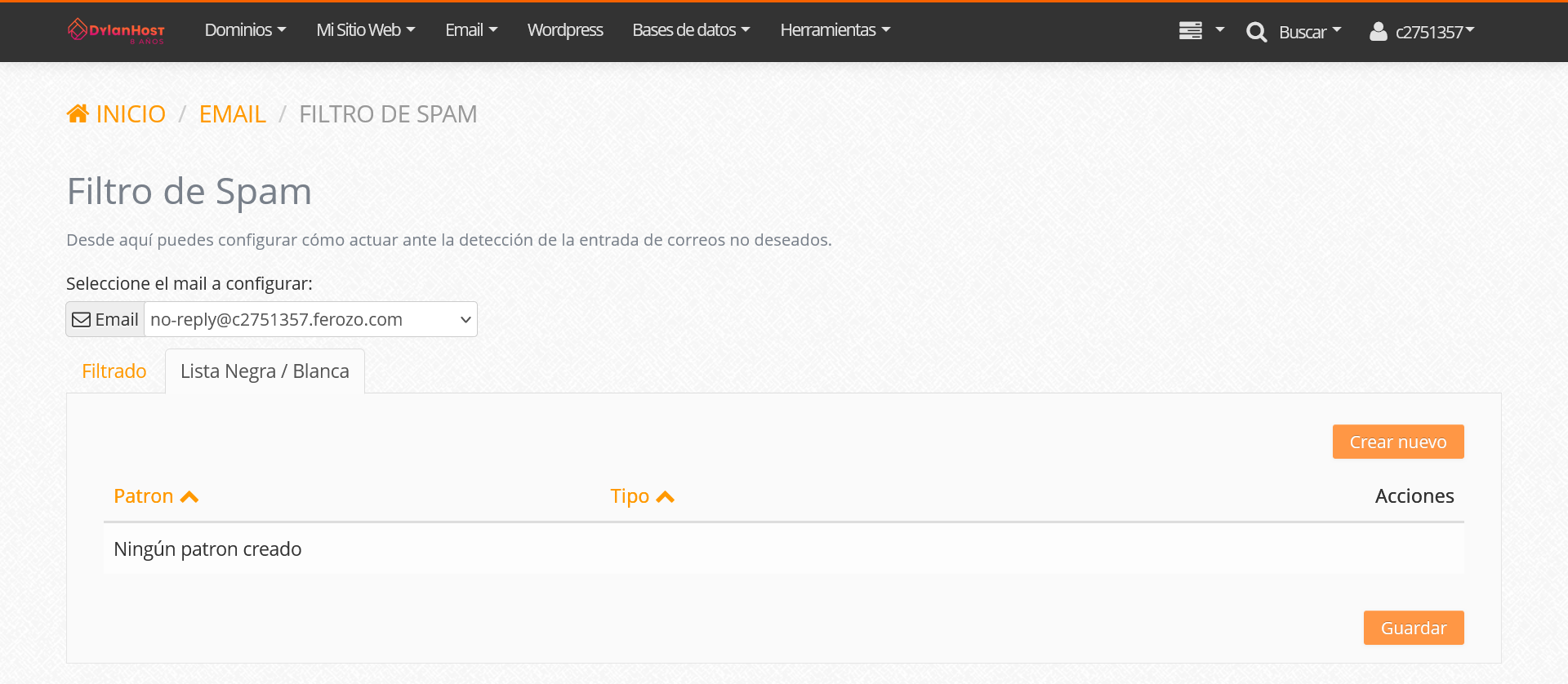Click 'Seleccione el mail a configurar' label

[x=189, y=283]
